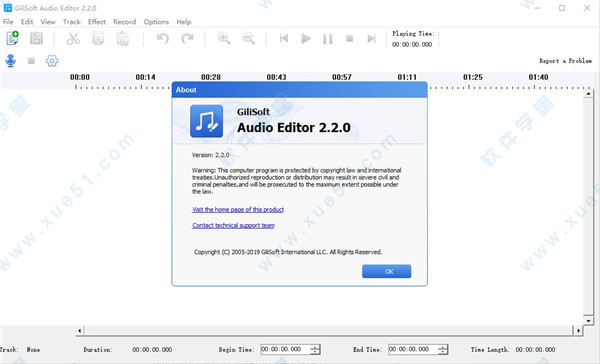Open Contact technical support team link

[233, 225]
